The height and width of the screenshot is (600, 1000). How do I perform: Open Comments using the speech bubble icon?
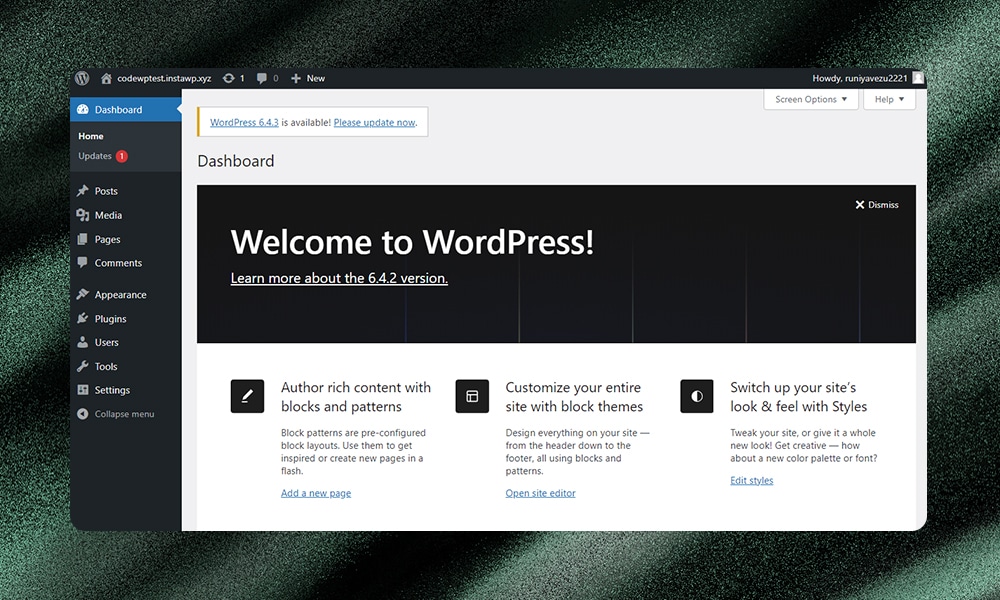83,263
